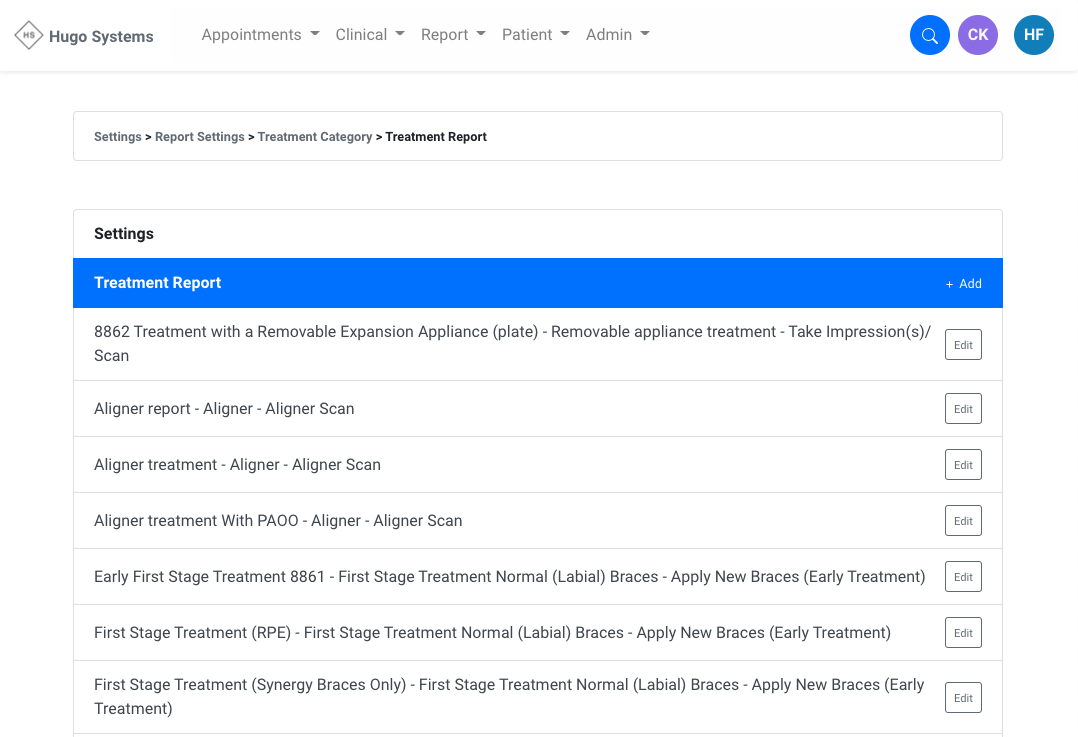The width and height of the screenshot is (1078, 737).
Task: Open the search icon in the navbar
Action: click(929, 34)
